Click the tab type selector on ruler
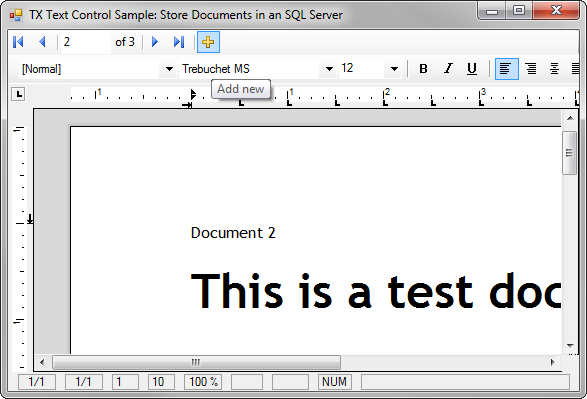The height and width of the screenshot is (399, 587). [18, 94]
